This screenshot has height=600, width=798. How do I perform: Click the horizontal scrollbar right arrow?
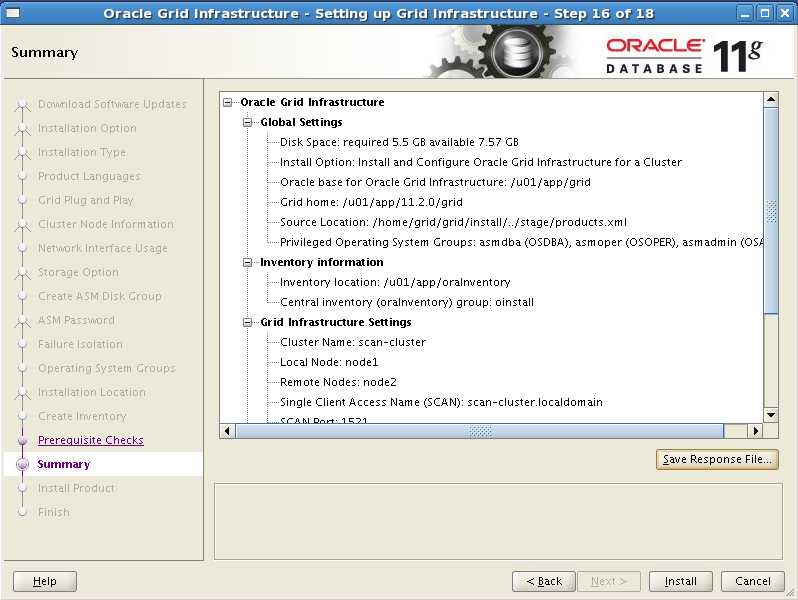point(756,431)
